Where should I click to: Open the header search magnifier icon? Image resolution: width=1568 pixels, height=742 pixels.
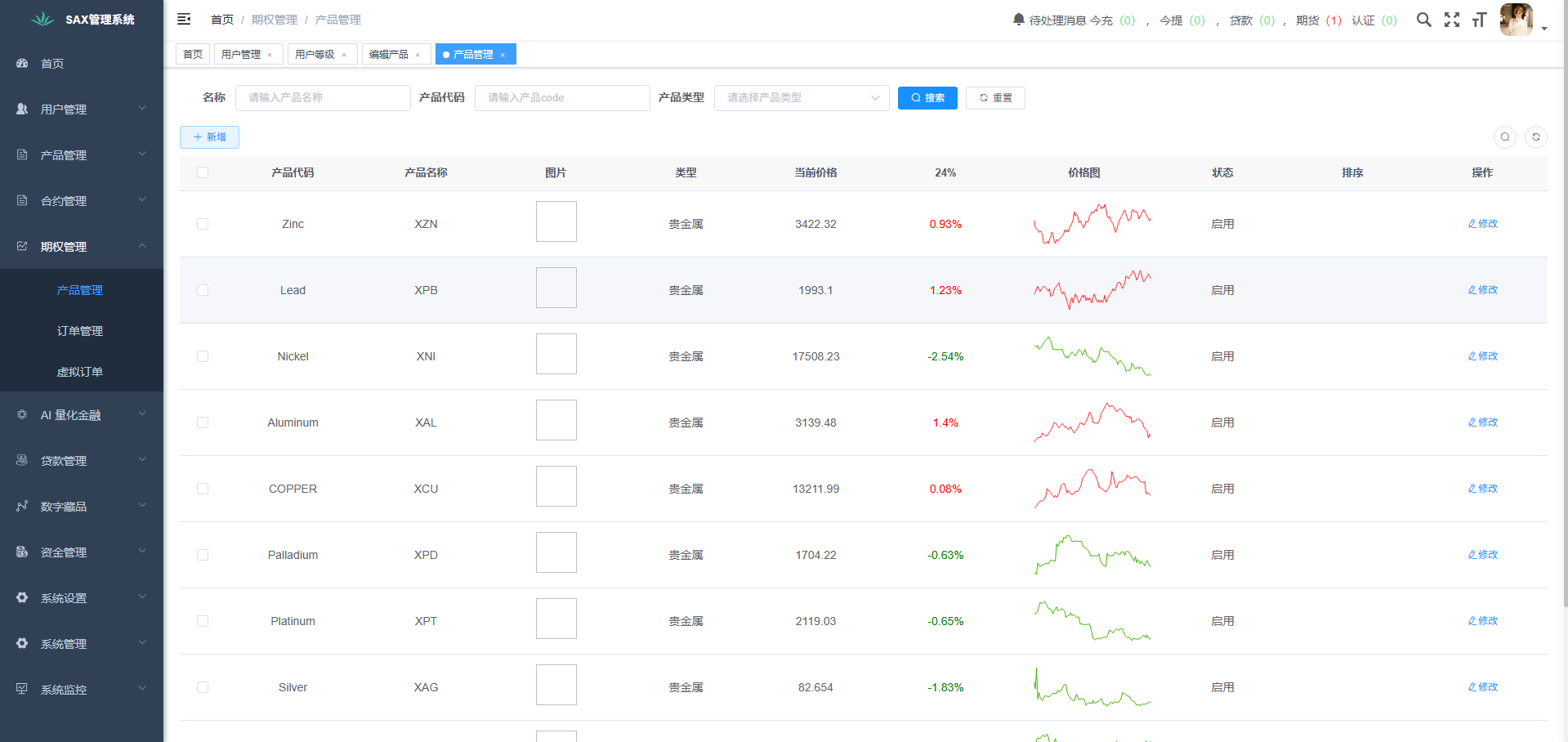(x=1423, y=20)
